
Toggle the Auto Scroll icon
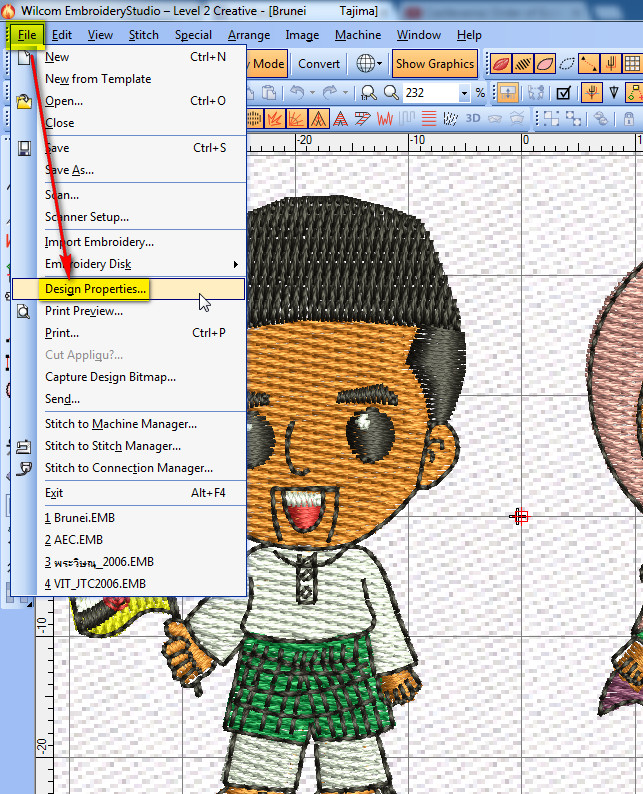[x=507, y=93]
